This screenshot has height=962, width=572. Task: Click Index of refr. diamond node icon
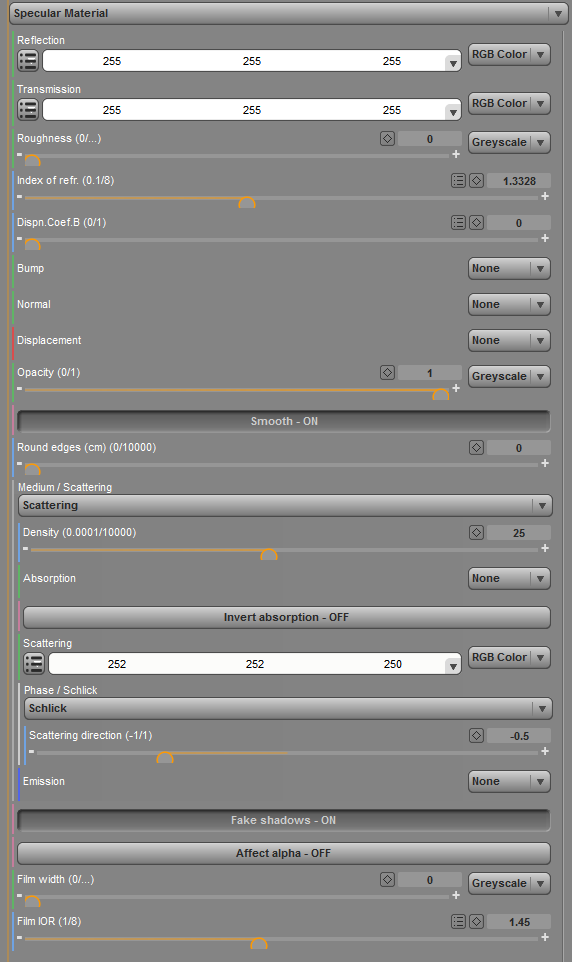point(476,180)
